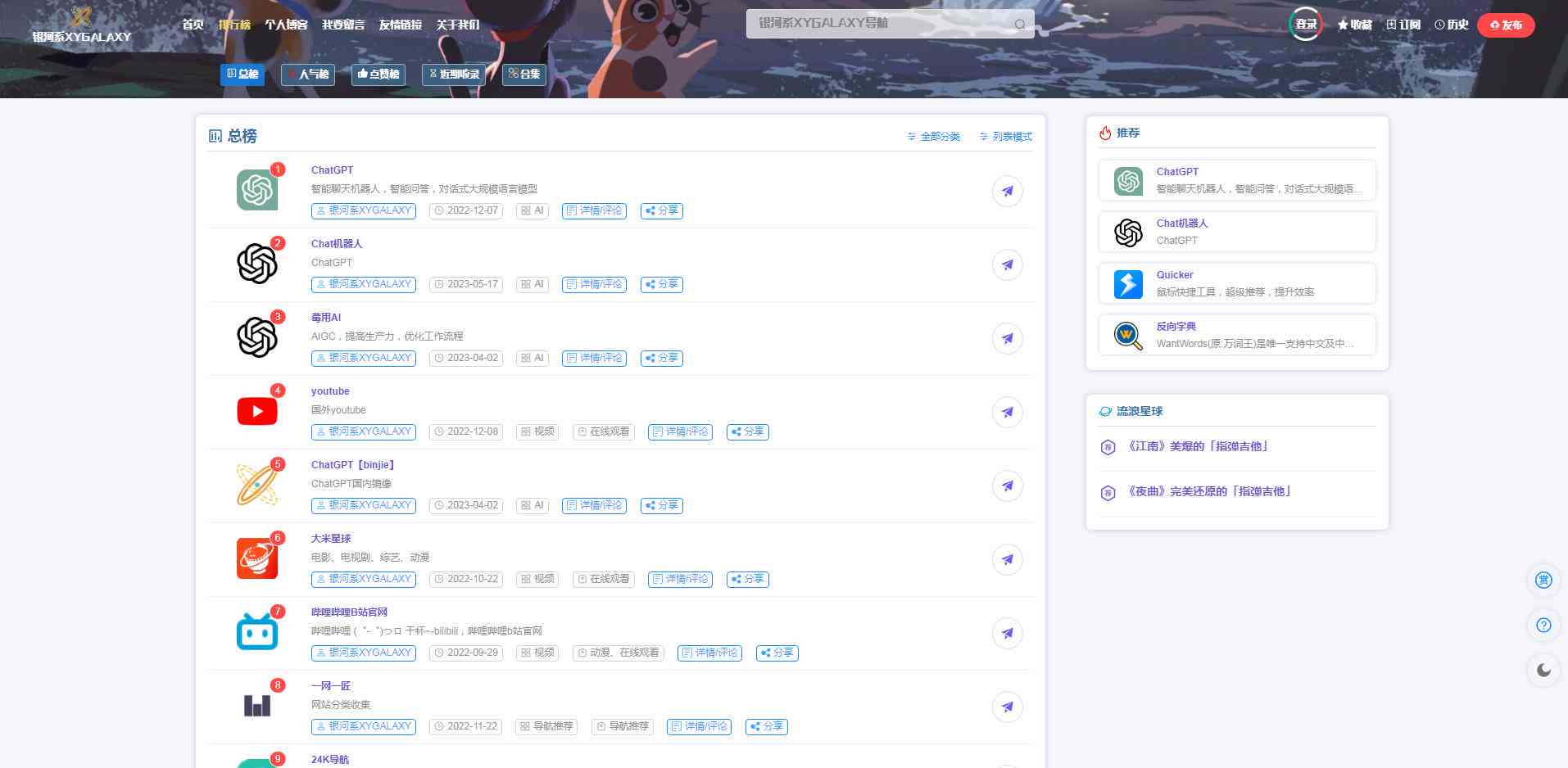Image resolution: width=1568 pixels, height=768 pixels.
Task: Click the red 发布 button
Action: pyautogui.click(x=1506, y=25)
